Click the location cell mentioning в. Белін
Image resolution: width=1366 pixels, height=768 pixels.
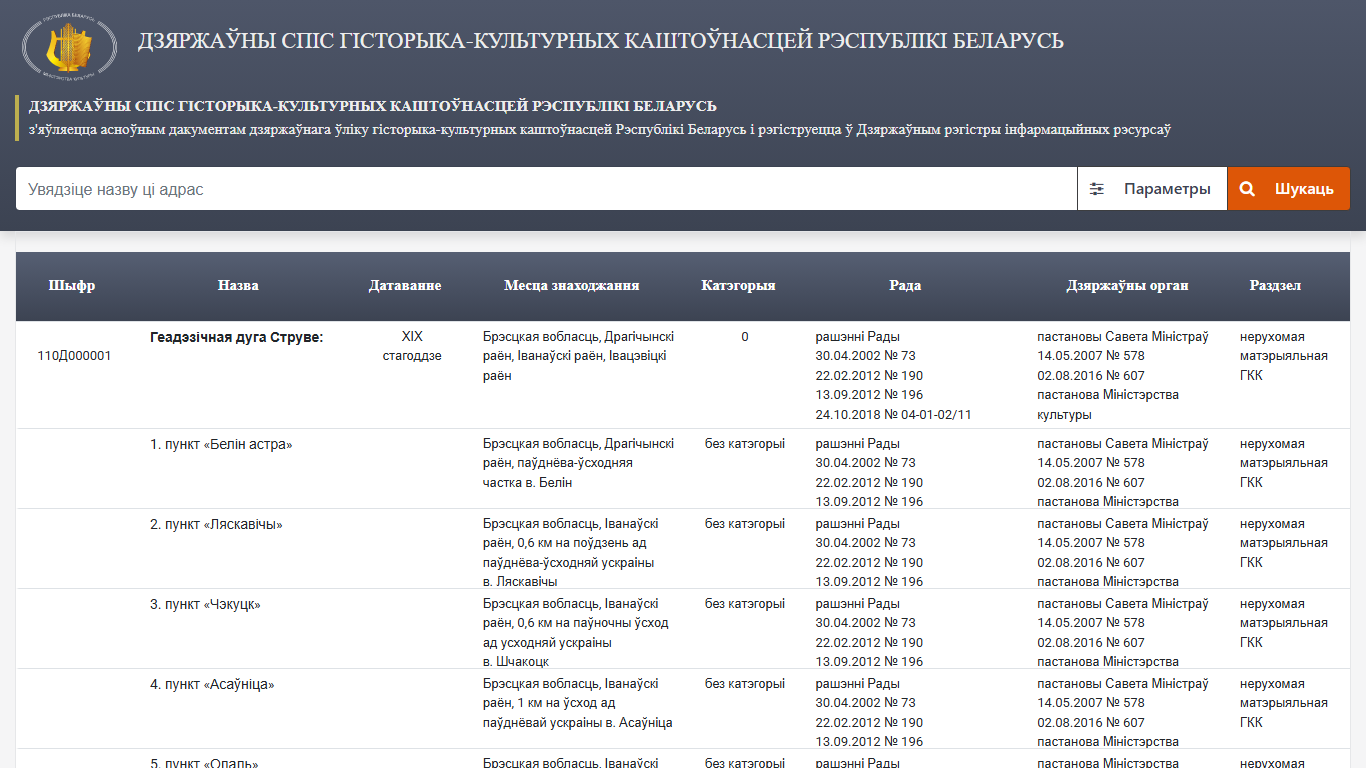578,463
